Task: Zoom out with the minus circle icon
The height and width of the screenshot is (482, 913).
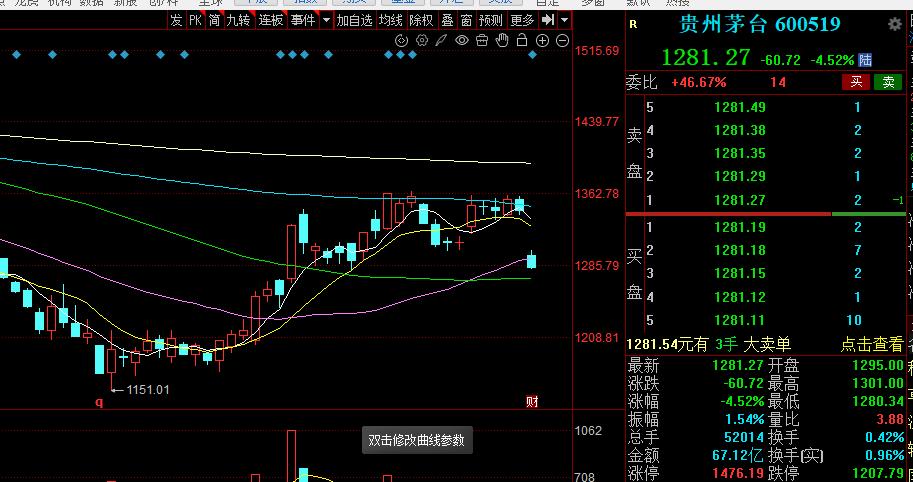Action: tap(562, 40)
